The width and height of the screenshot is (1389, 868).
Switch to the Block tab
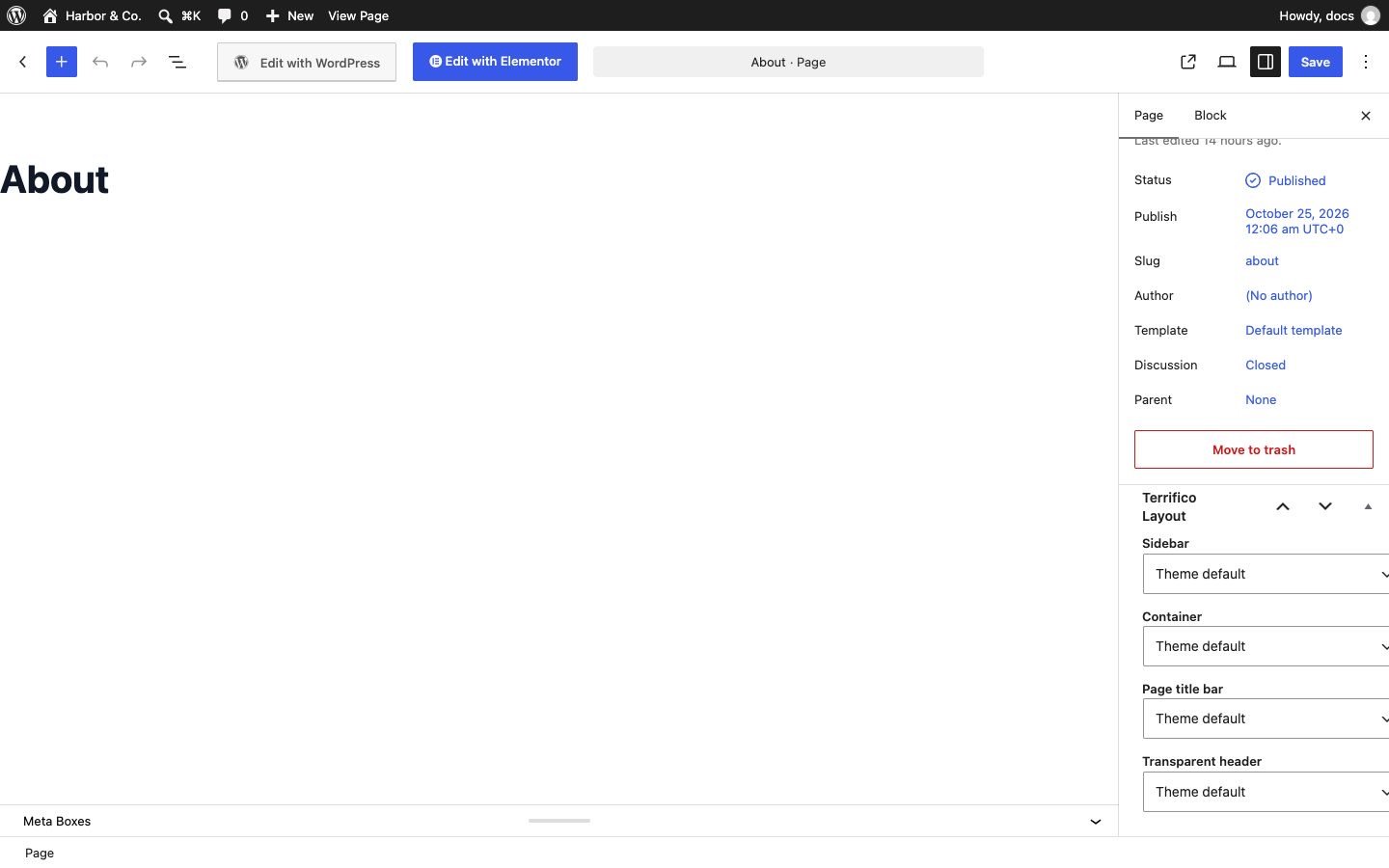click(1211, 116)
